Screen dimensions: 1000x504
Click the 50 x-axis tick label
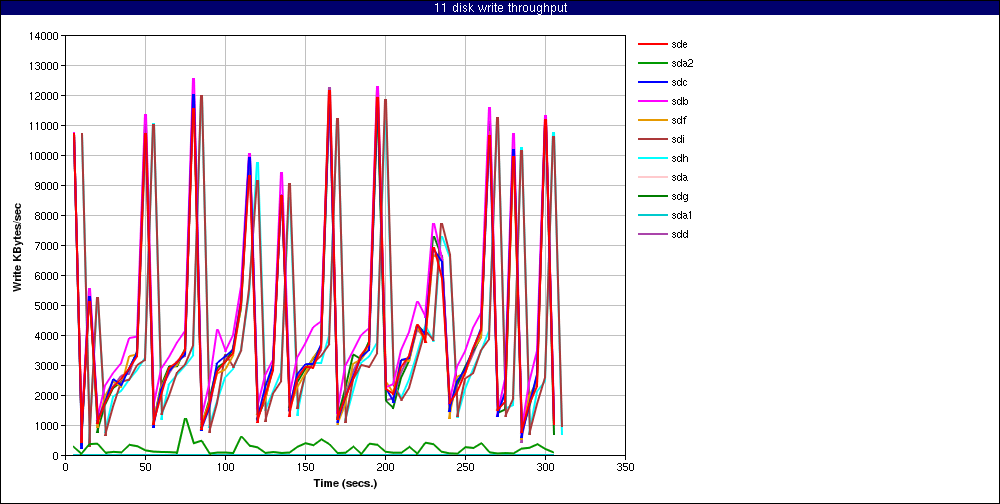[x=145, y=467]
